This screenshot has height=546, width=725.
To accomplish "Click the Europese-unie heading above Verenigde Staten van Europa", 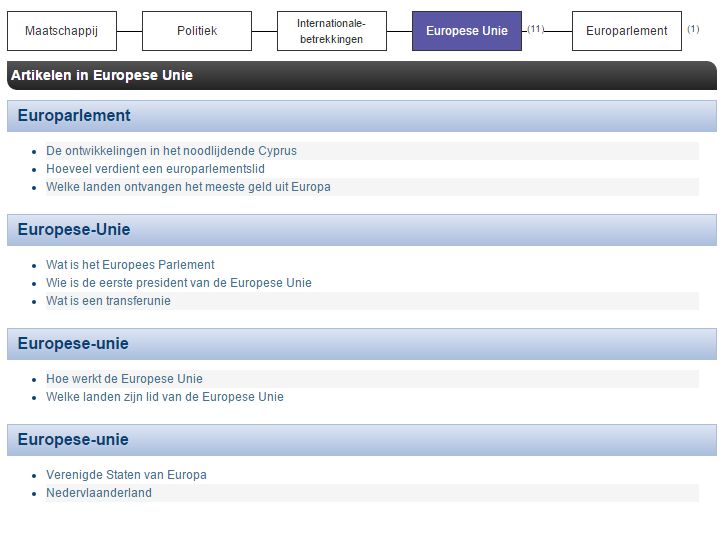I will pos(73,440).
